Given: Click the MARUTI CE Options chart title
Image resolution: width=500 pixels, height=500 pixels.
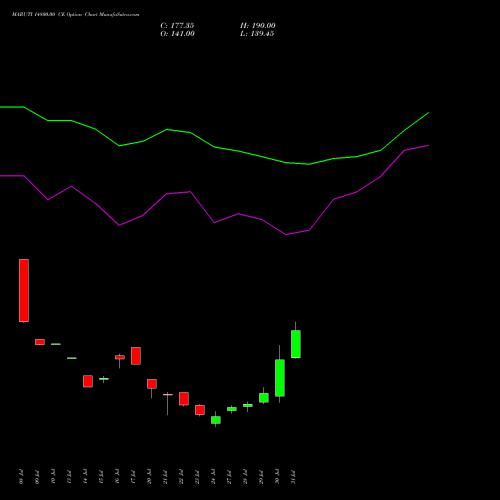Looking at the screenshot, I should [x=76, y=15].
